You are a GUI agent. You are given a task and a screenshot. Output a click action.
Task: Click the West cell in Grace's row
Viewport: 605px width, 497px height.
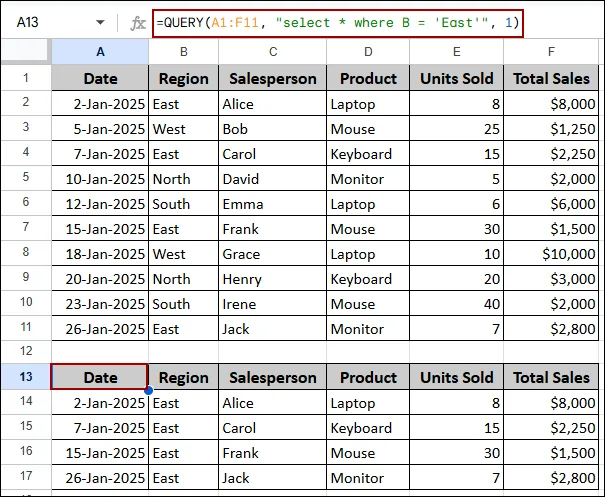(184, 254)
